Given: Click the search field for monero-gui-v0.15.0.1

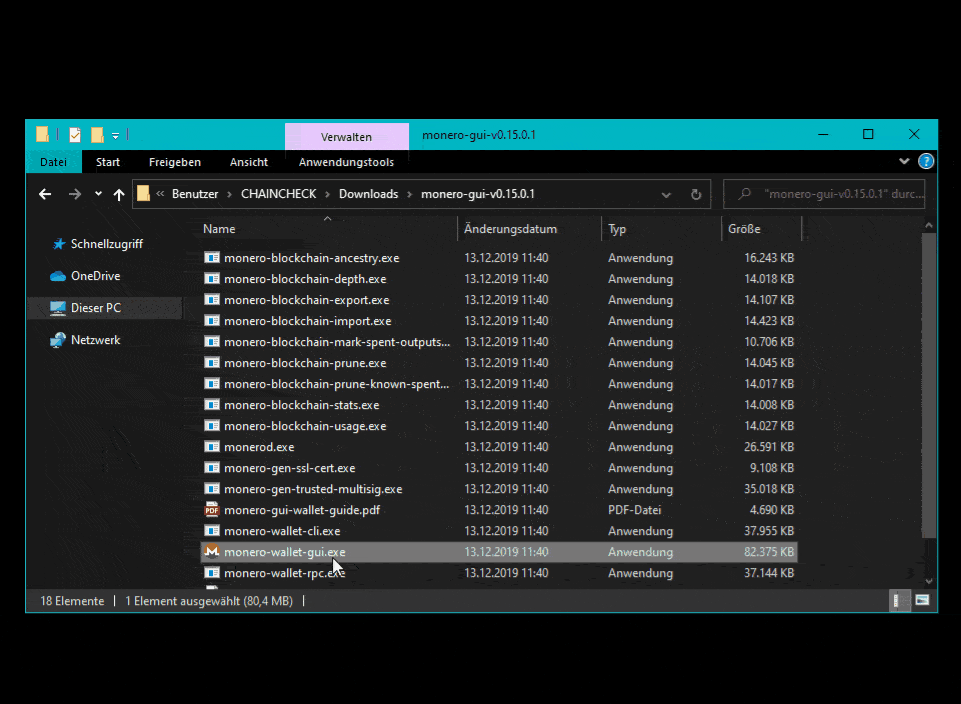Looking at the screenshot, I should pyautogui.click(x=824, y=194).
